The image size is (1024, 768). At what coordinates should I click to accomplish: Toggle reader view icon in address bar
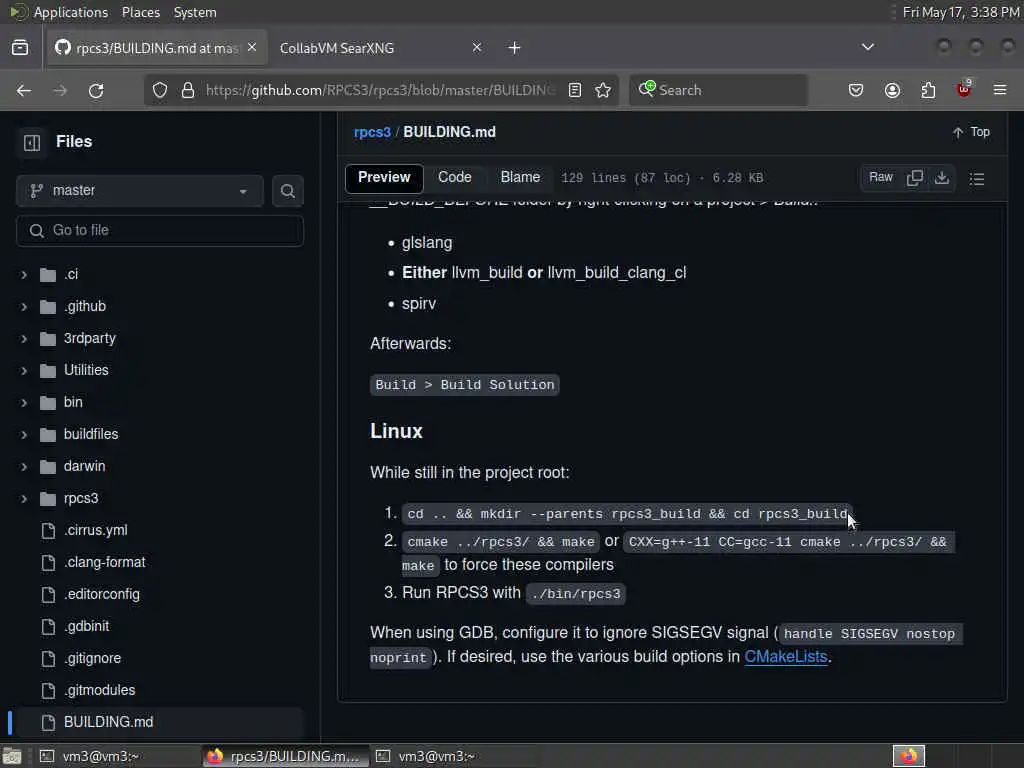(x=575, y=90)
